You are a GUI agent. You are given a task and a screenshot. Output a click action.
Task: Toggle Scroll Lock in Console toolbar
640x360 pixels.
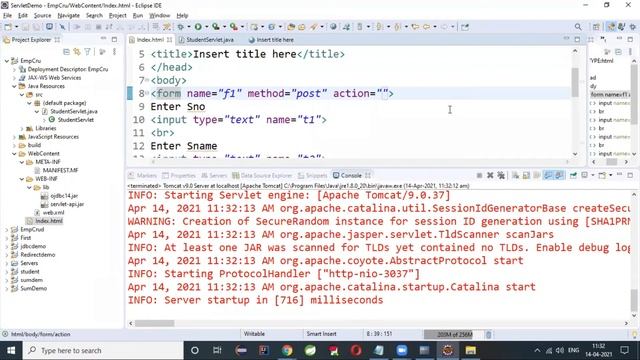coord(527,176)
